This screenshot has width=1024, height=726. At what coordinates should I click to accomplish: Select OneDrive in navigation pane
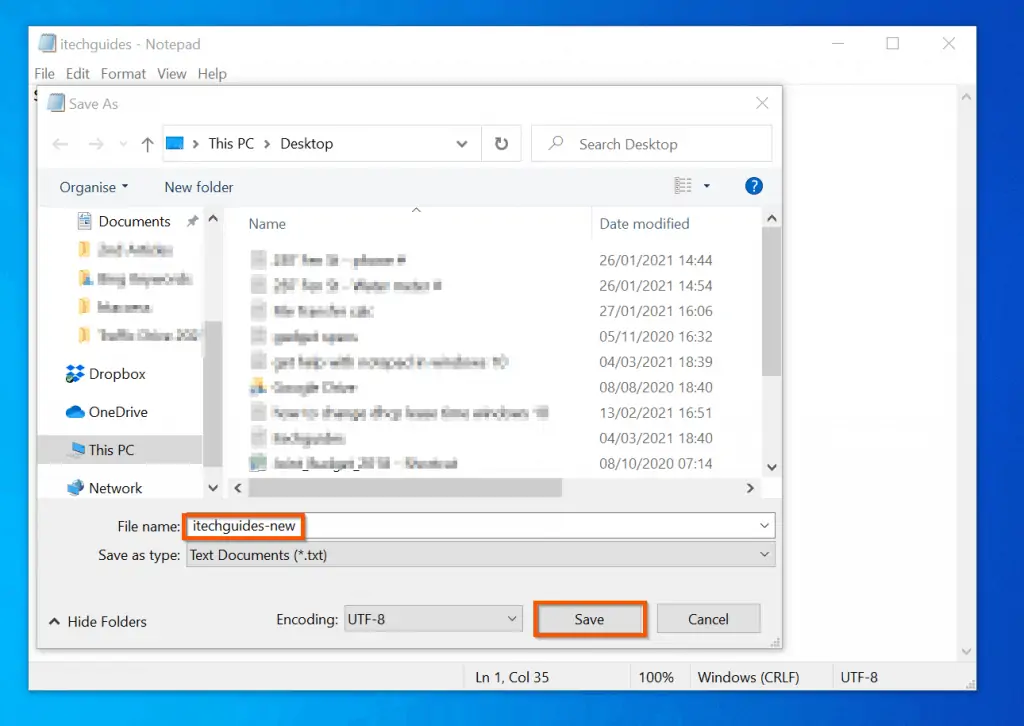tap(107, 412)
